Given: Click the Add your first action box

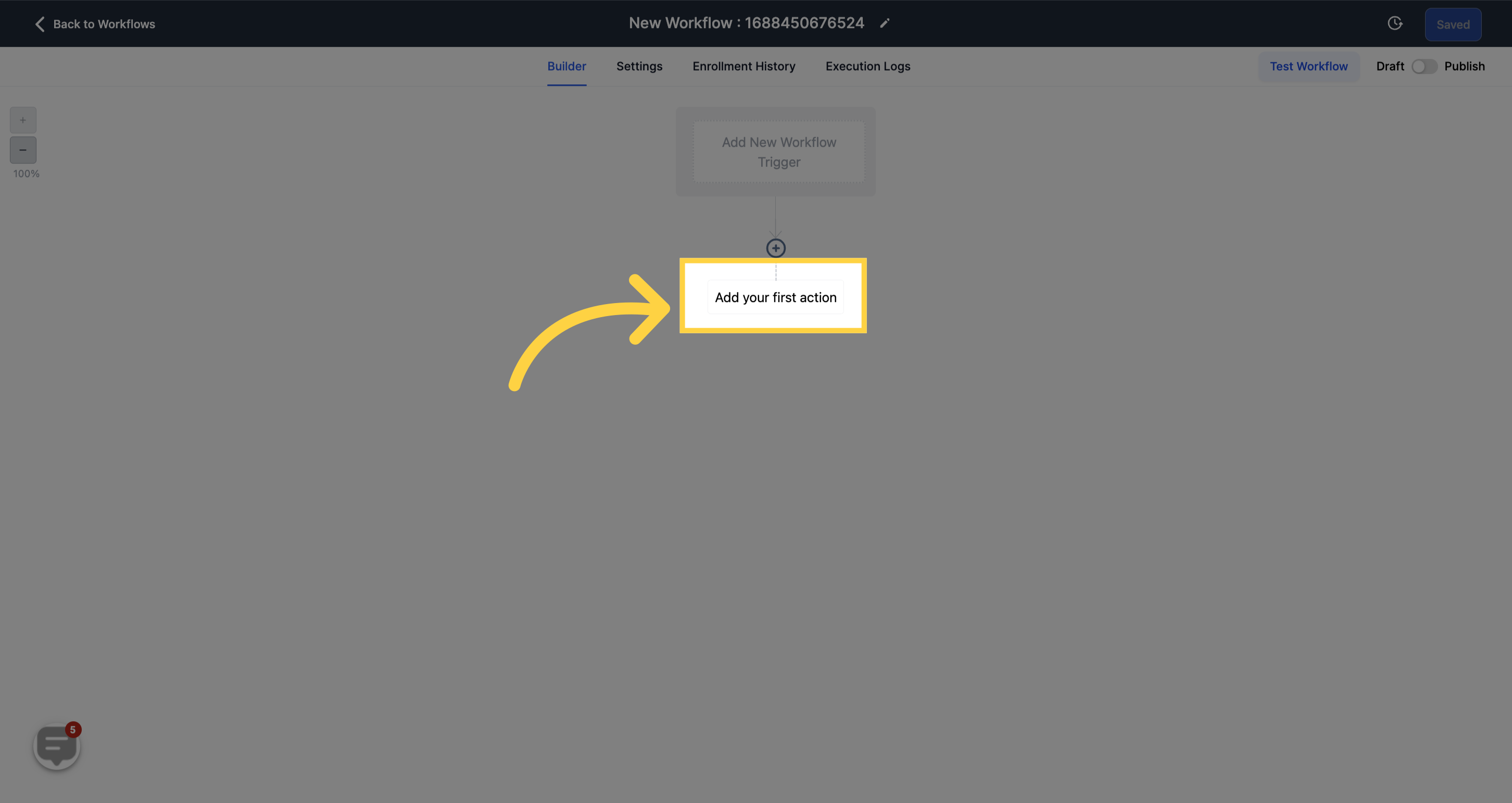Looking at the screenshot, I should [x=775, y=298].
